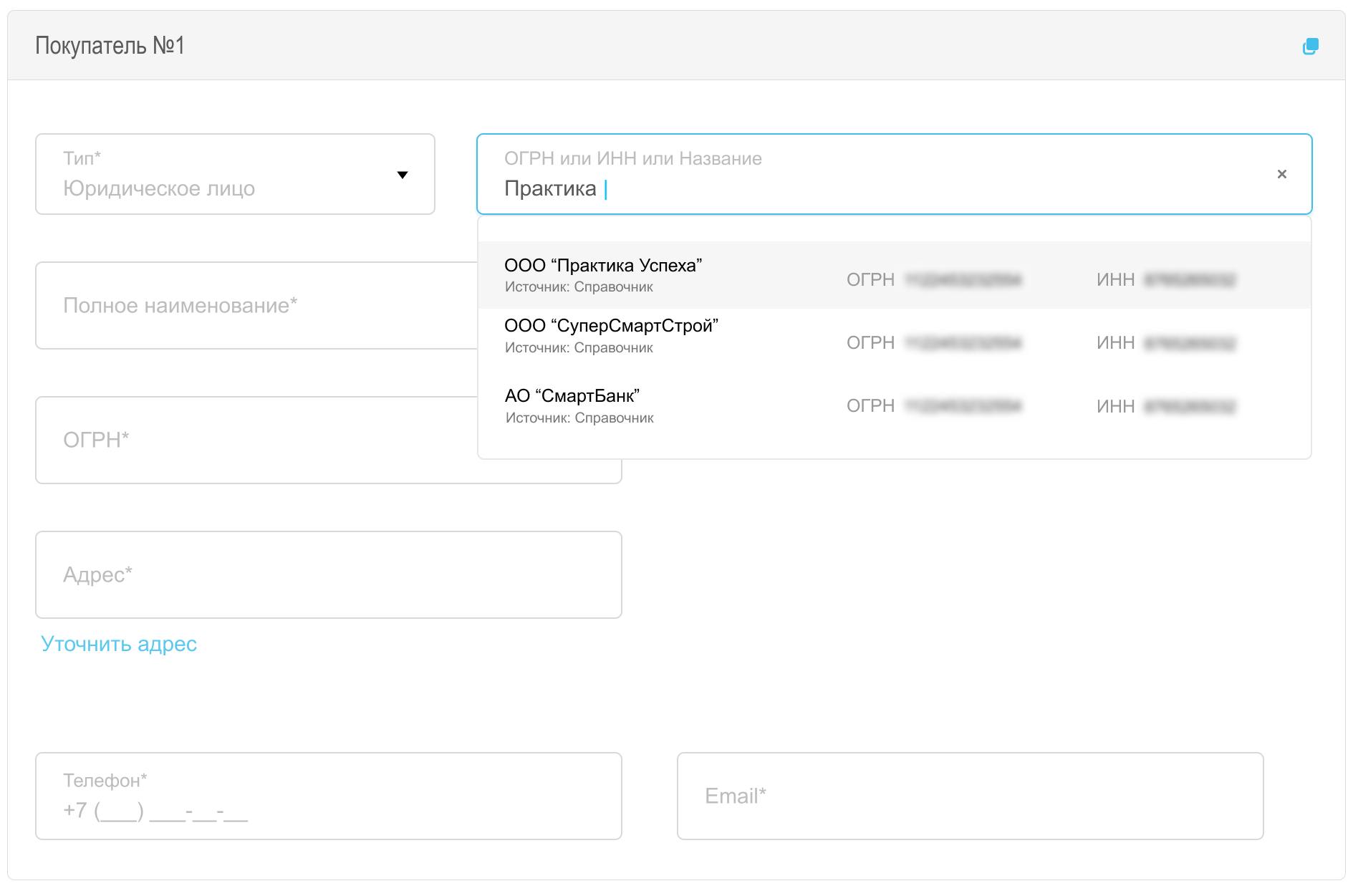Viewport: 1353px width, 896px height.
Task: Choose ООО "СуперСмартСтрой" from suggestions
Action: (x=611, y=327)
